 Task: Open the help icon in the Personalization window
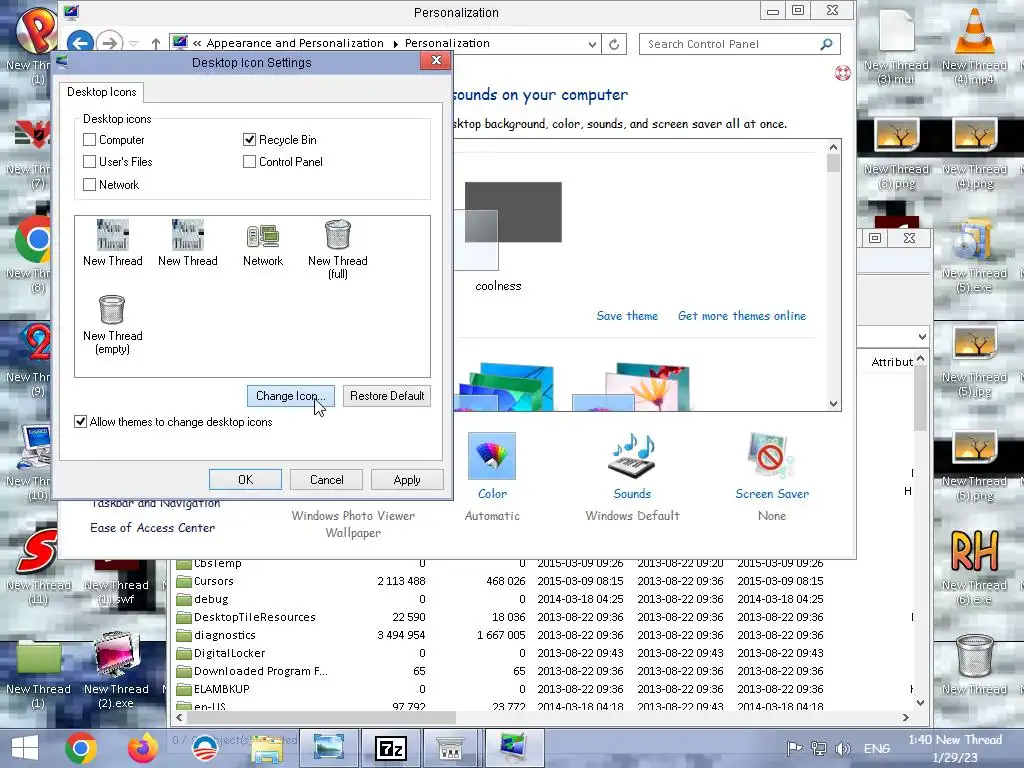[x=842, y=73]
